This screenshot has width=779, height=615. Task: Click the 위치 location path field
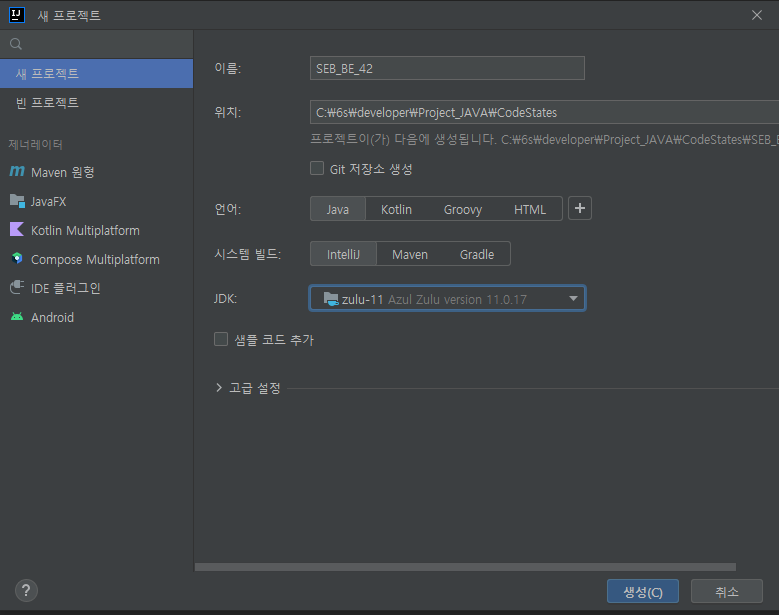pyautogui.click(x=545, y=112)
